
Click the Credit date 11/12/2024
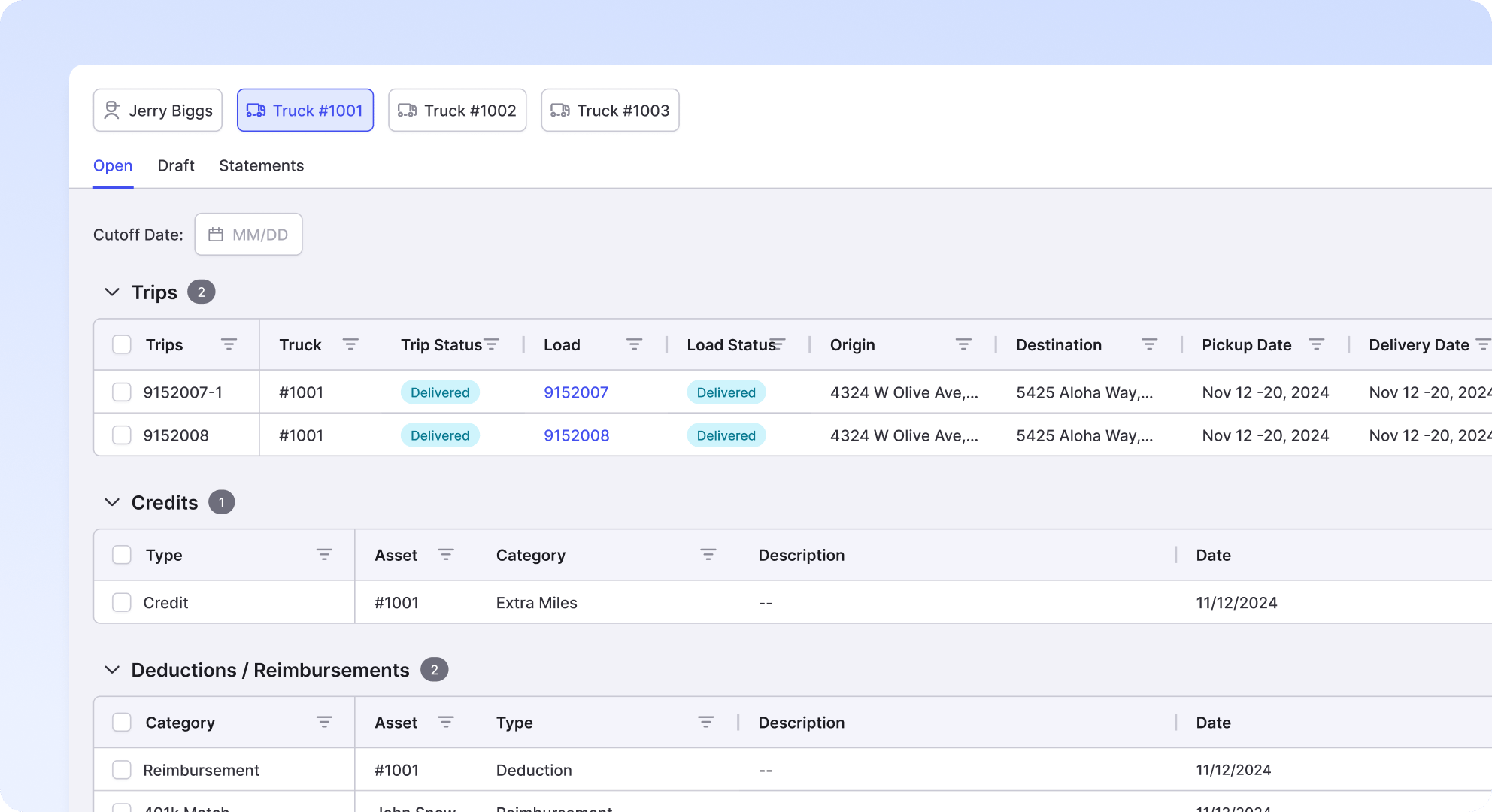tap(1237, 603)
